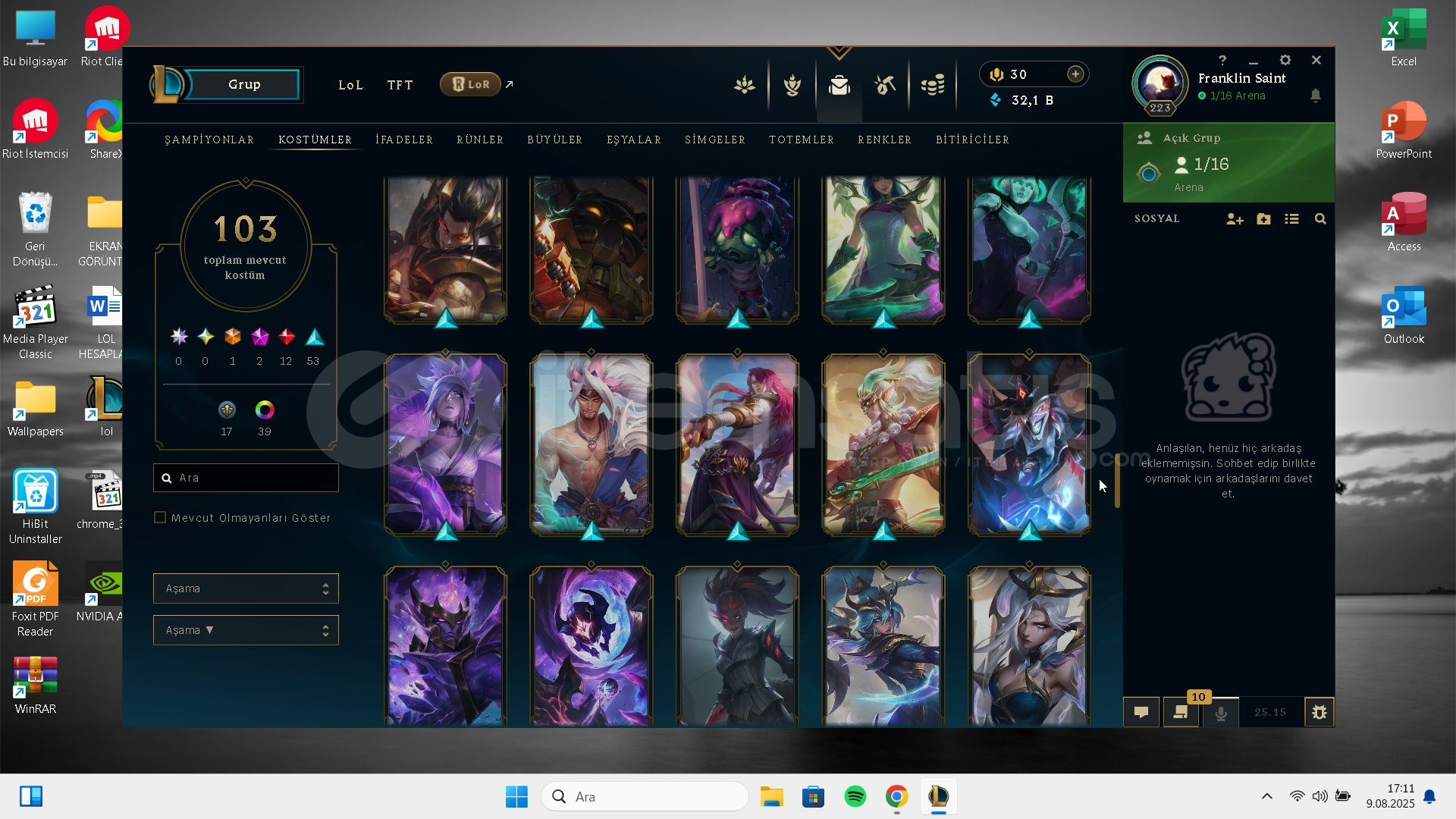
Task: Open the Loot crafting icon in top navigation
Action: [x=885, y=85]
